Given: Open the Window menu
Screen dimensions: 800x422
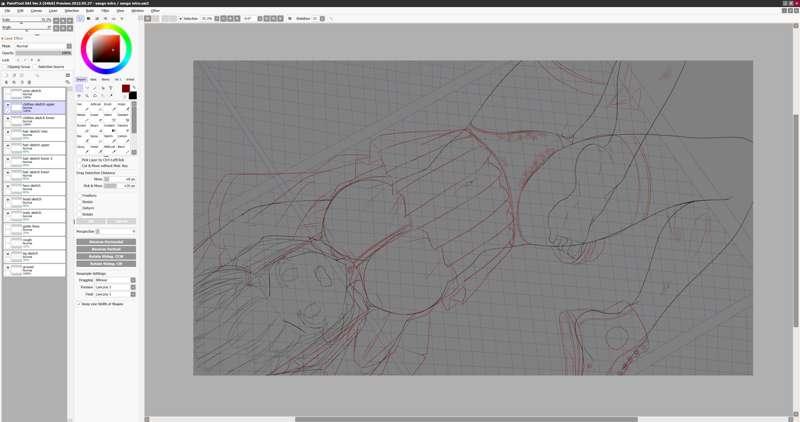Looking at the screenshot, I should tap(138, 10).
